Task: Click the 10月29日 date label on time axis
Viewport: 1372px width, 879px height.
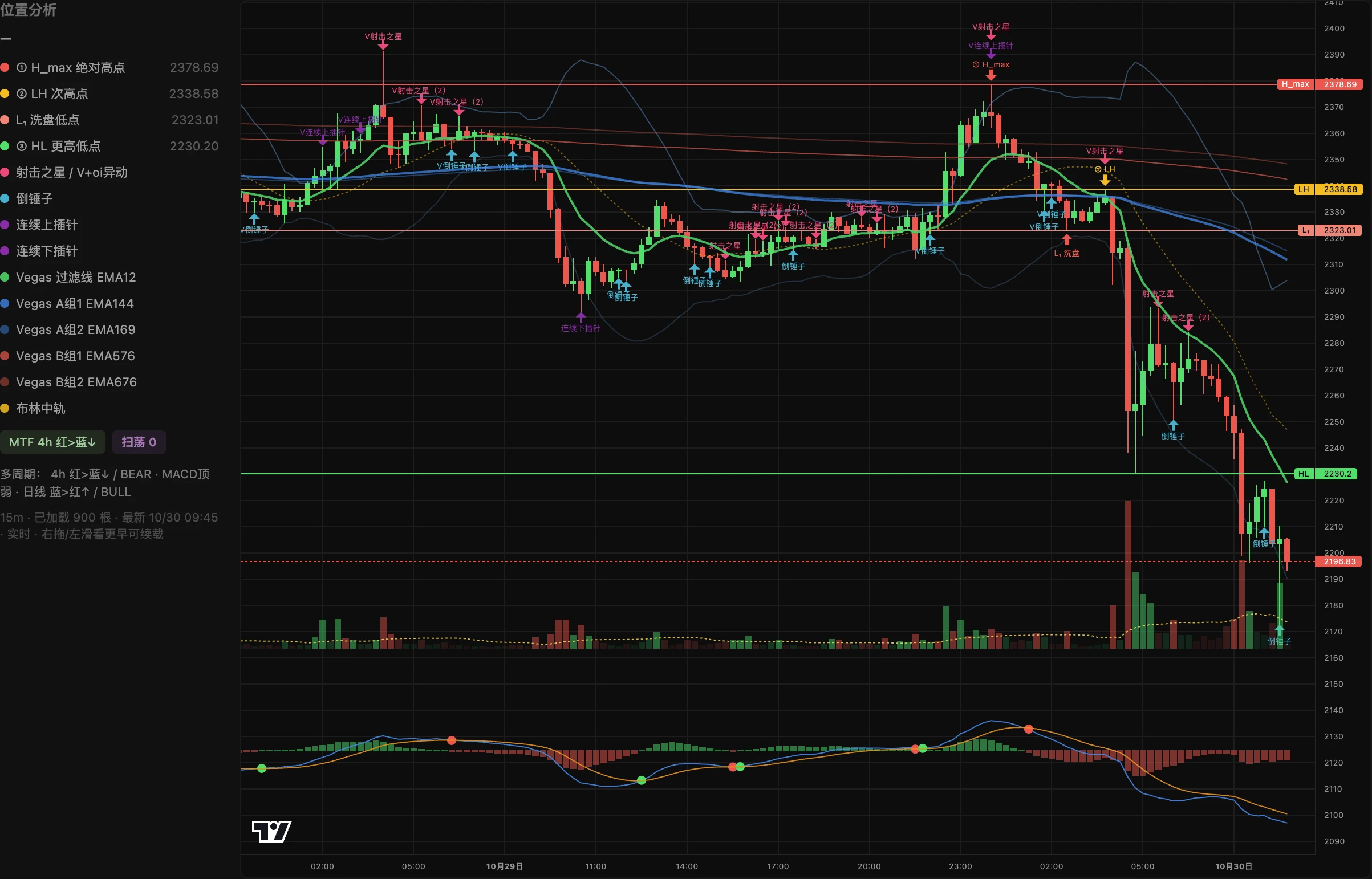Action: tap(504, 866)
